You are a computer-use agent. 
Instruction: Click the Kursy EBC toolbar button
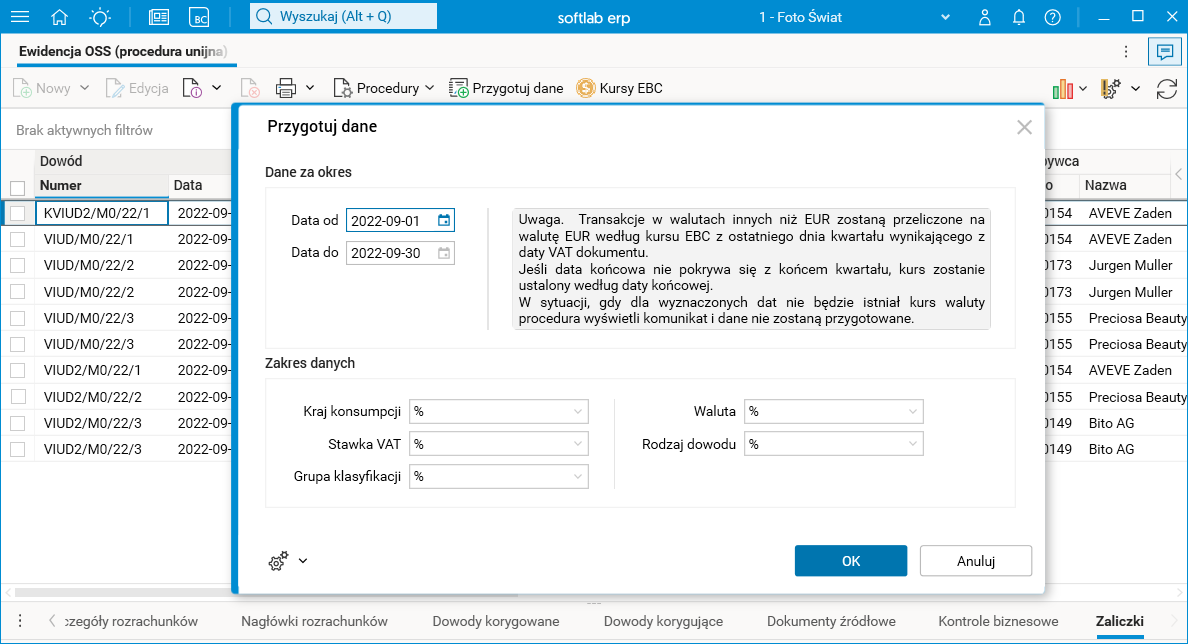[619, 89]
